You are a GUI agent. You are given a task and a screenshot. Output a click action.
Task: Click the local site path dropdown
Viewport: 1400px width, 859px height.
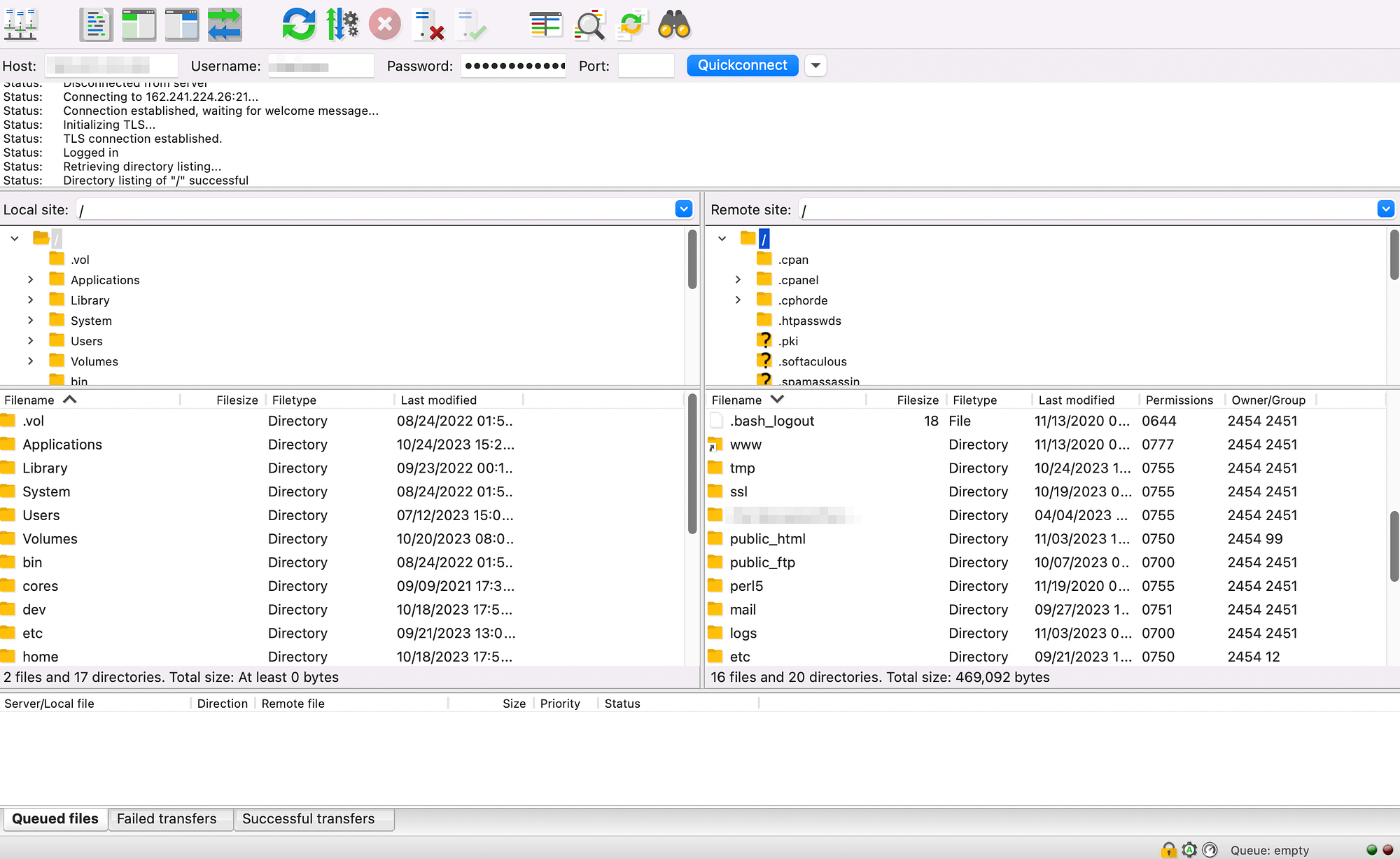click(686, 210)
